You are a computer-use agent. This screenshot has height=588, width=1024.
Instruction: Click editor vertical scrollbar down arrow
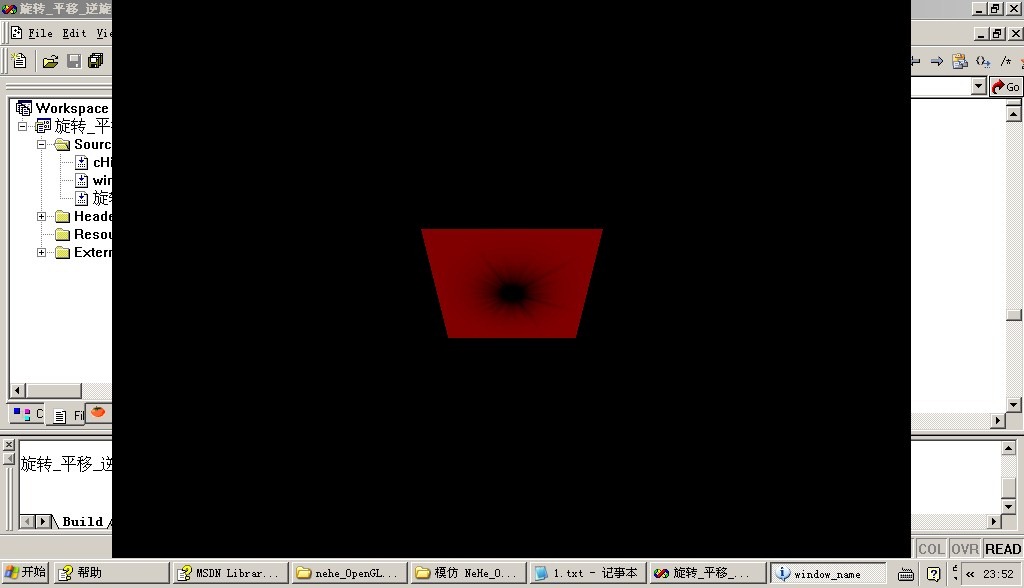tap(1014, 405)
